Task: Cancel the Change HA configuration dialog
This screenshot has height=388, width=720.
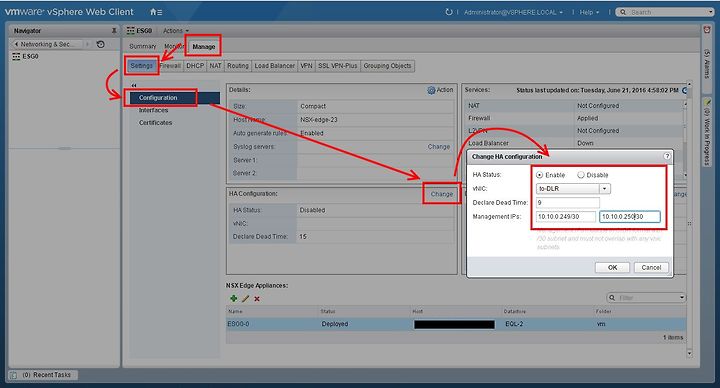Action: 651,267
